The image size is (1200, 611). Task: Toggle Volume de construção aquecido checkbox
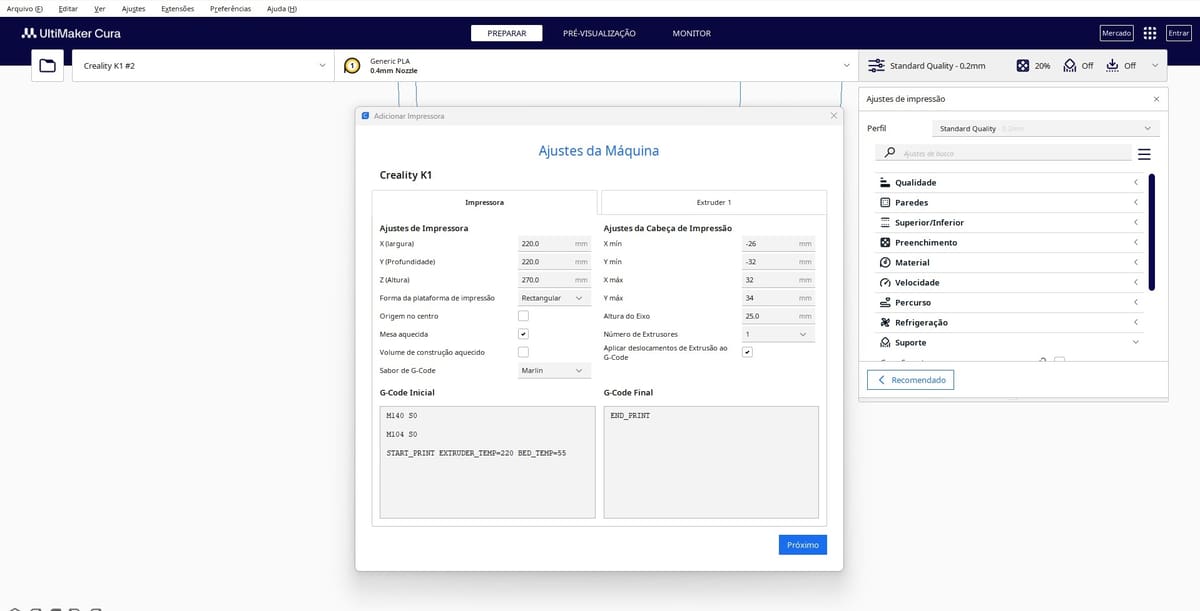pyautogui.click(x=523, y=352)
